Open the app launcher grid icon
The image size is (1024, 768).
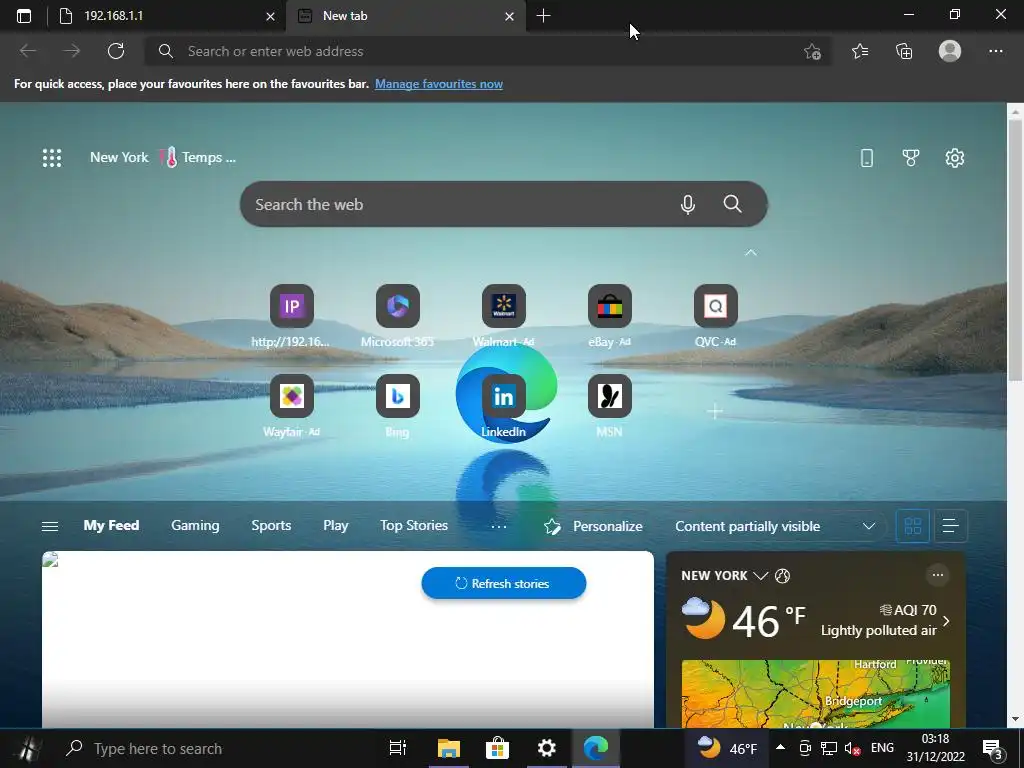click(x=52, y=157)
